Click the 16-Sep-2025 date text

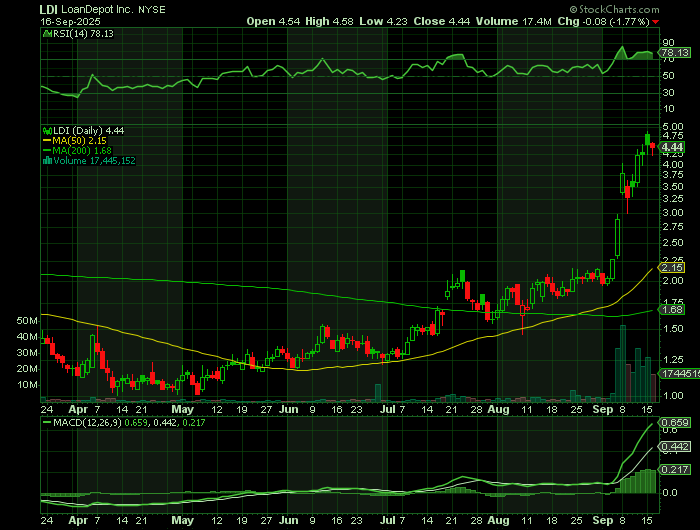click(70, 21)
